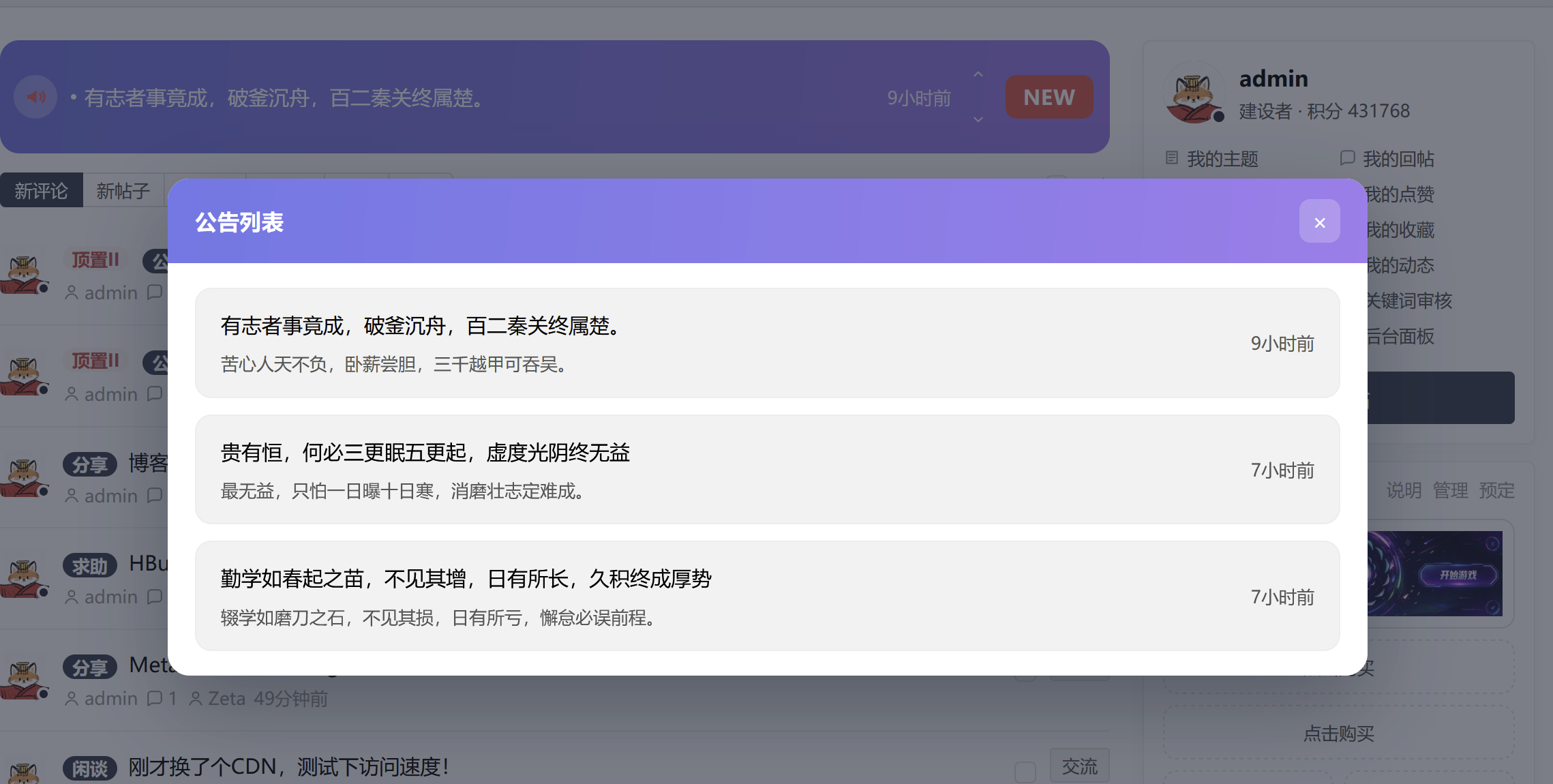Click the 分享 tag on 博客 post

90,464
